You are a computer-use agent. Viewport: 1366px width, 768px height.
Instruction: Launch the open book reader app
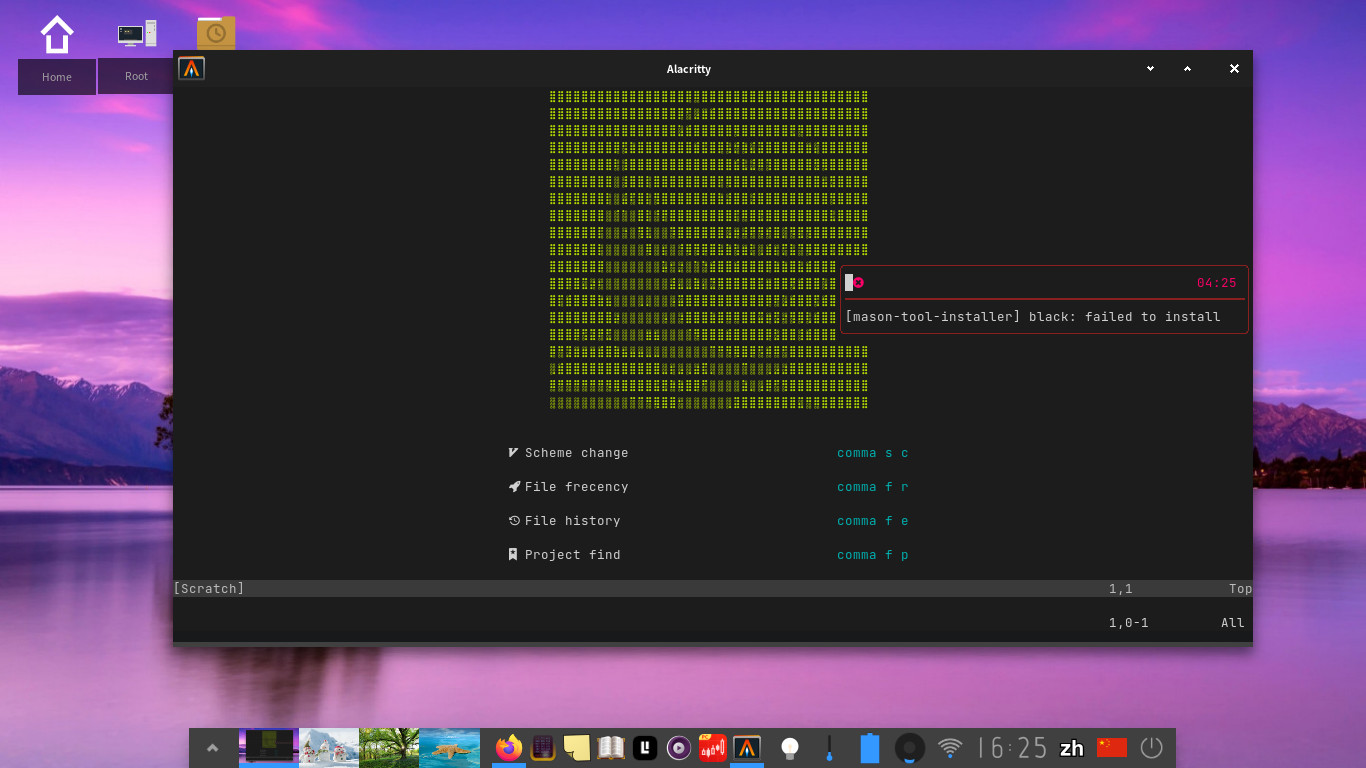[611, 747]
